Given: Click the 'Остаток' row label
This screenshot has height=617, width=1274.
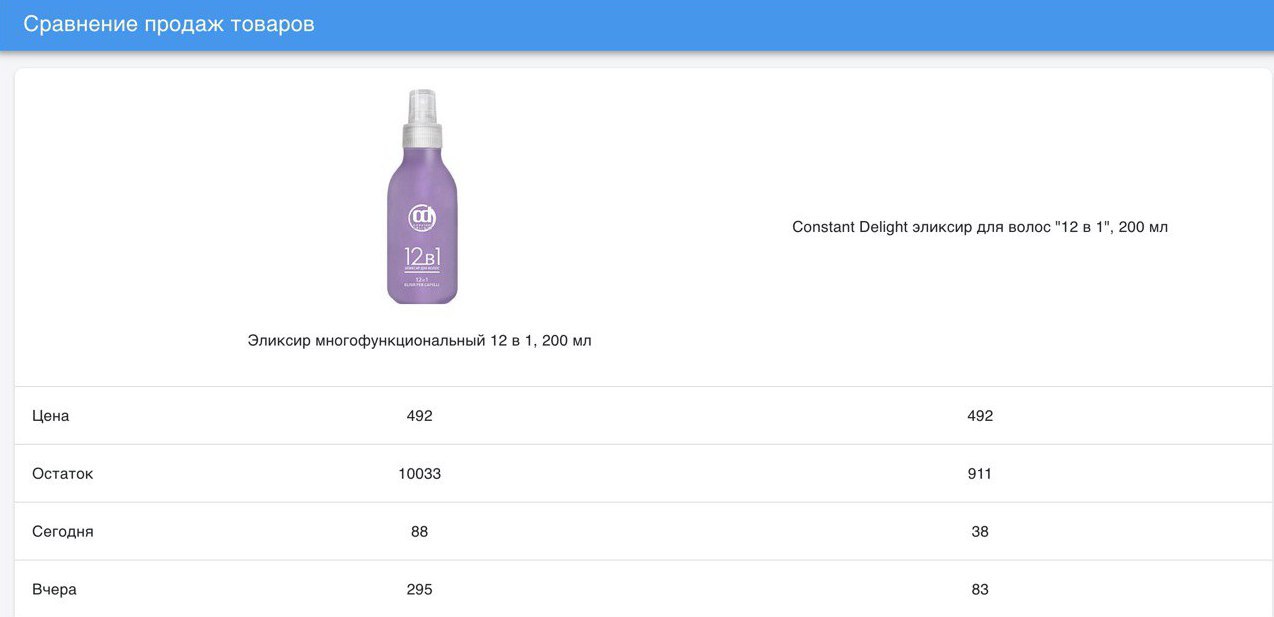Looking at the screenshot, I should pyautogui.click(x=63, y=474).
